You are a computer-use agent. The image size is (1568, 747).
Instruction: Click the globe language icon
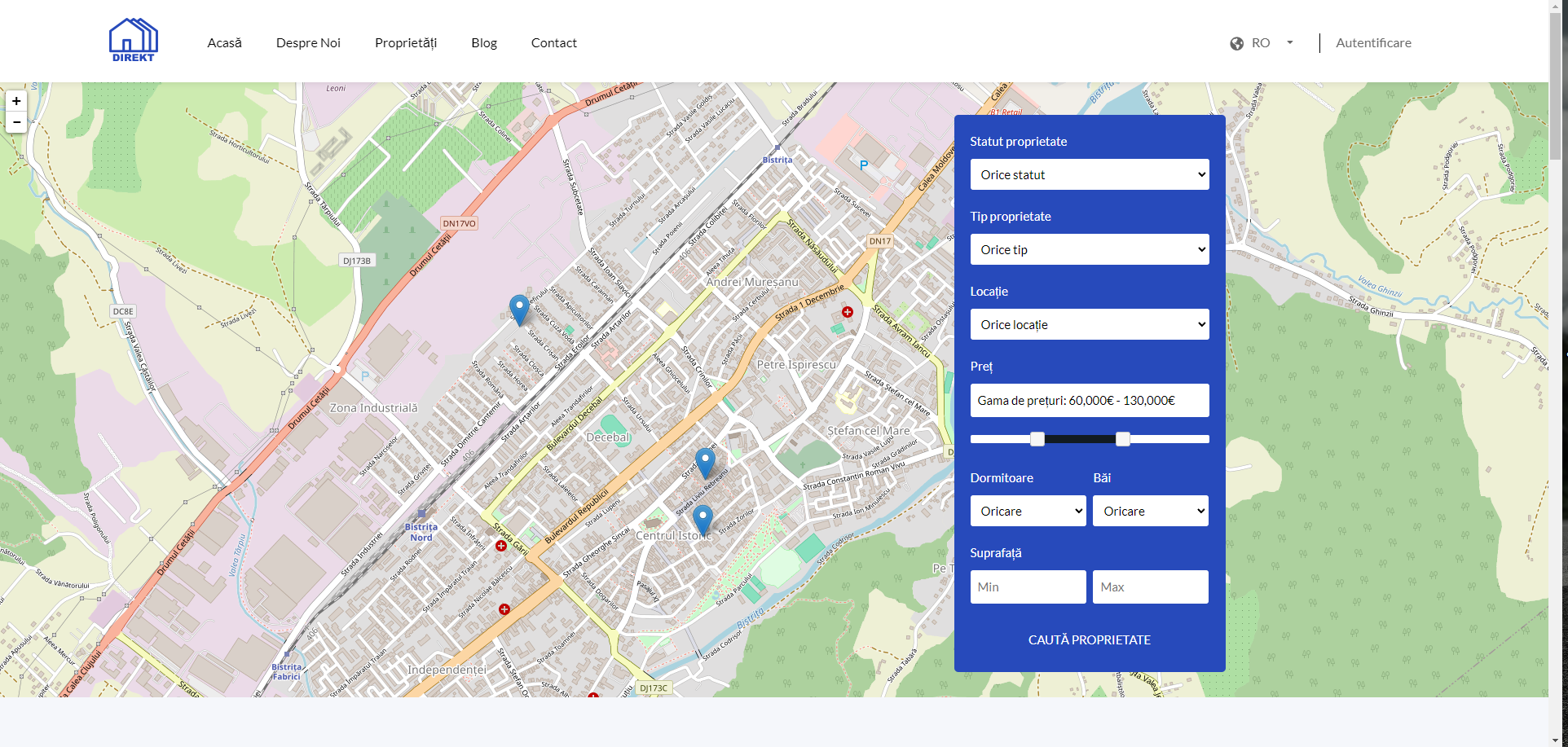click(x=1236, y=43)
